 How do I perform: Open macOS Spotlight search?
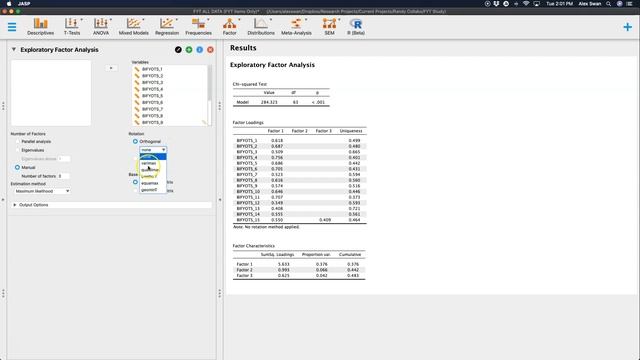coord(608,4)
